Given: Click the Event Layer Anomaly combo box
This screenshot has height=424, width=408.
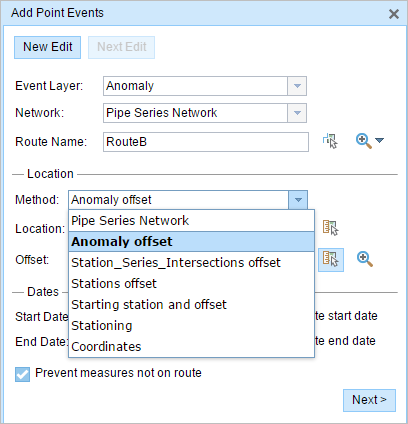Looking at the screenshot, I should click(205, 86).
